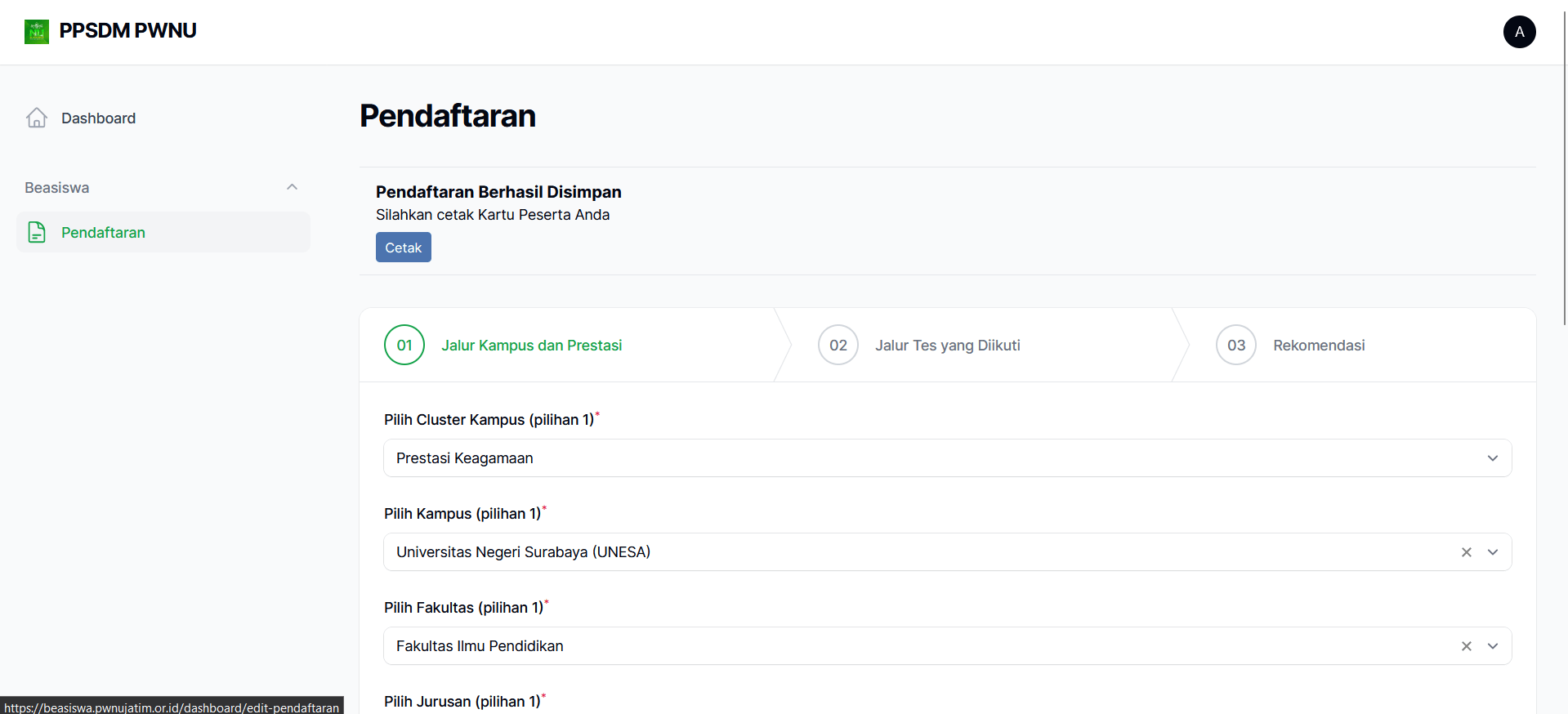Select Jalur Kampus dan Prestasi step
The height and width of the screenshot is (714, 1568).
click(531, 346)
